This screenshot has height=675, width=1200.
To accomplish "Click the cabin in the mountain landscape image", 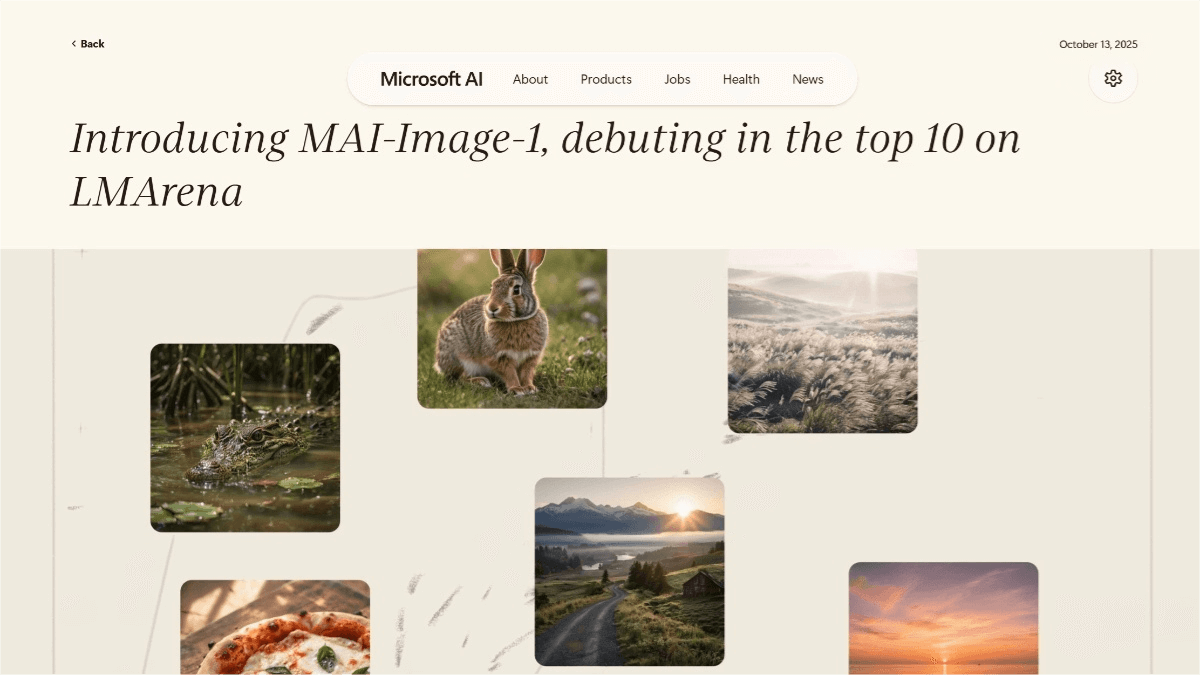I will 703,583.
